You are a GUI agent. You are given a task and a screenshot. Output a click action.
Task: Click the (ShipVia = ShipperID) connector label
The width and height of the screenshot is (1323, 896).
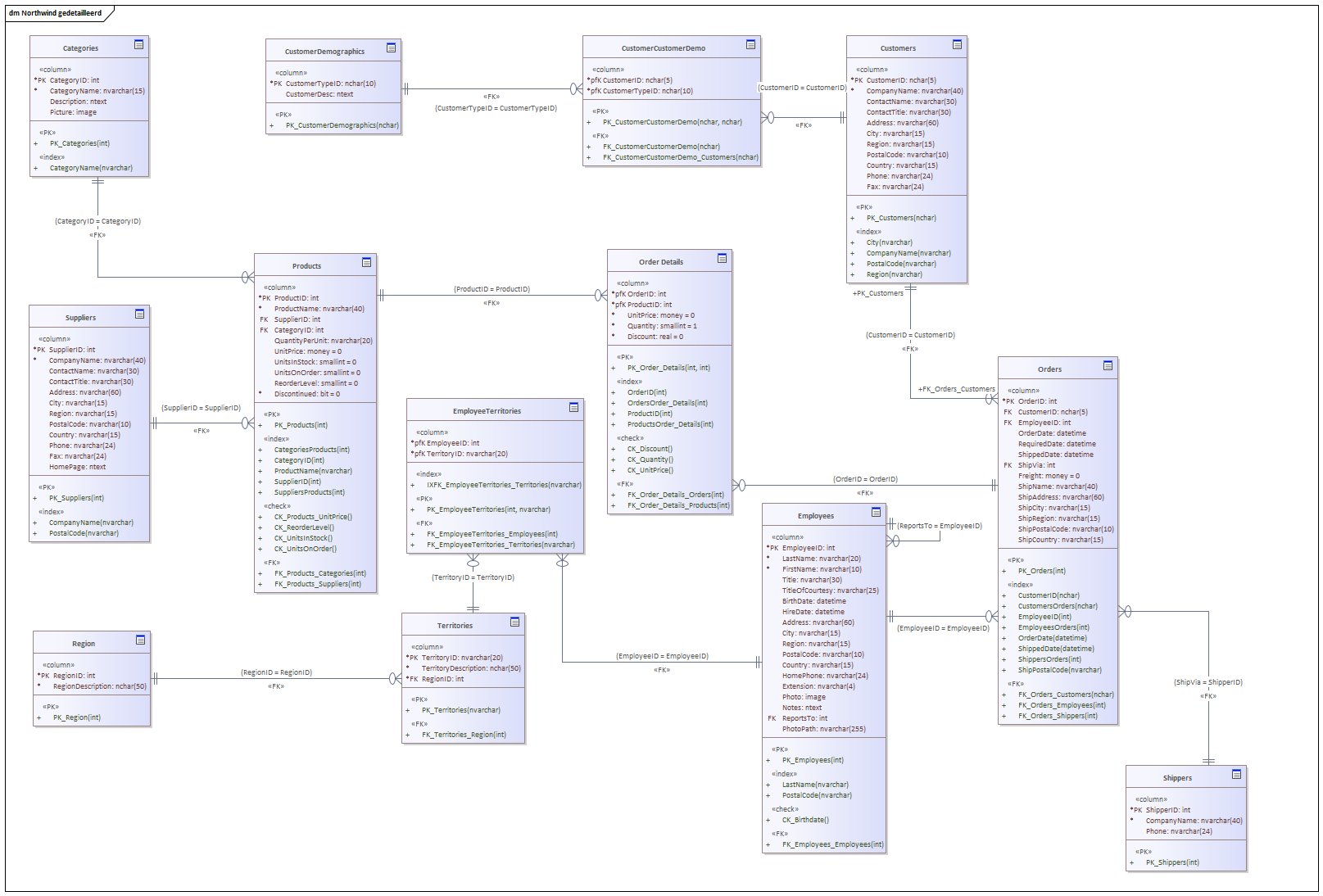pyautogui.click(x=1207, y=682)
